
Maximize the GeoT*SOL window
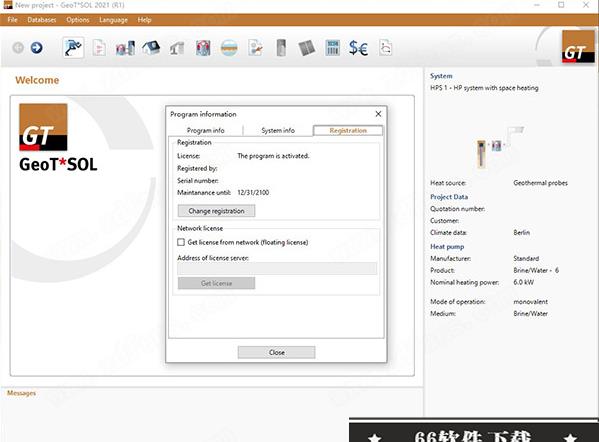tap(561, 5)
